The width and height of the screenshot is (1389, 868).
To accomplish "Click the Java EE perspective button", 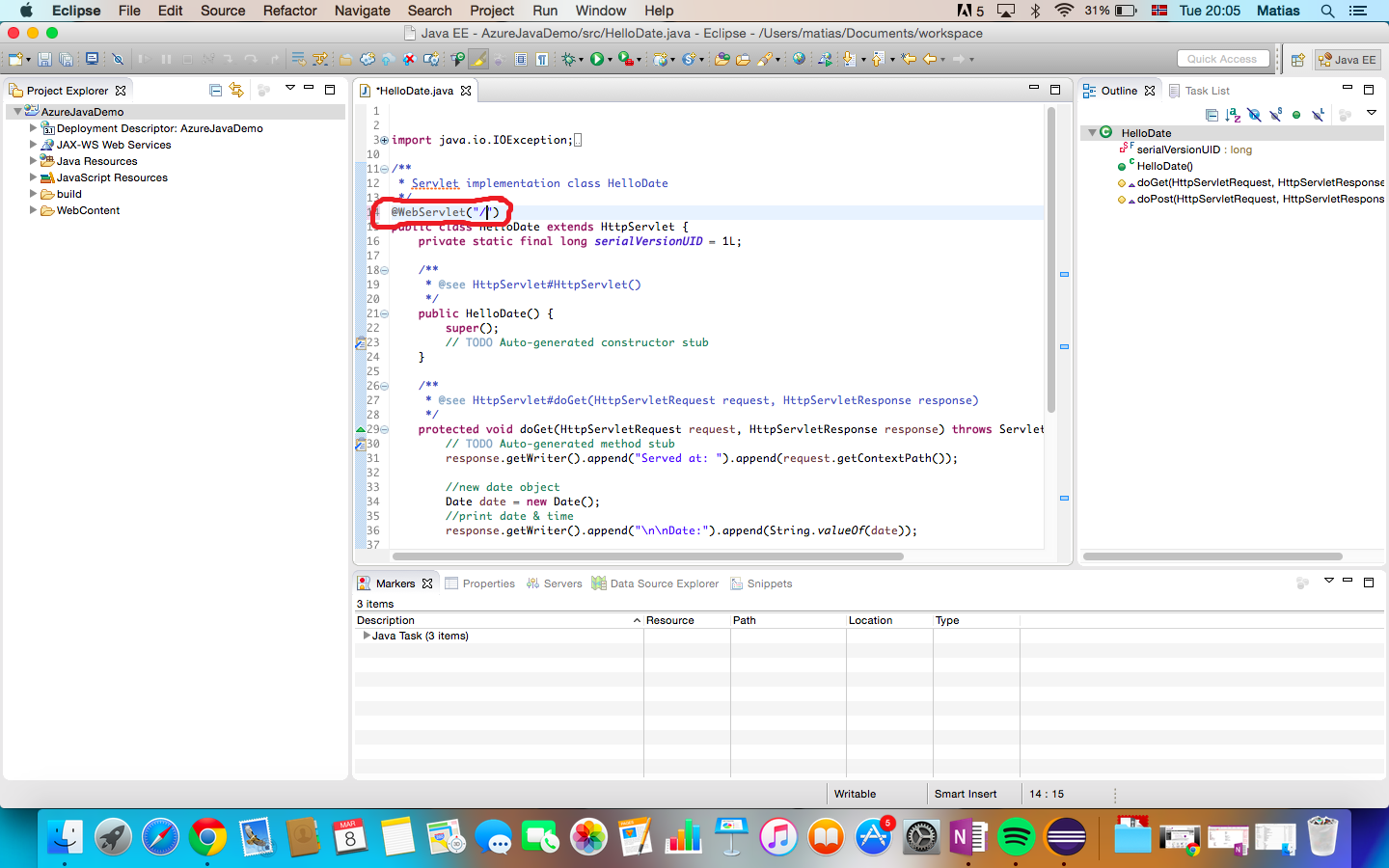I will point(1348,60).
